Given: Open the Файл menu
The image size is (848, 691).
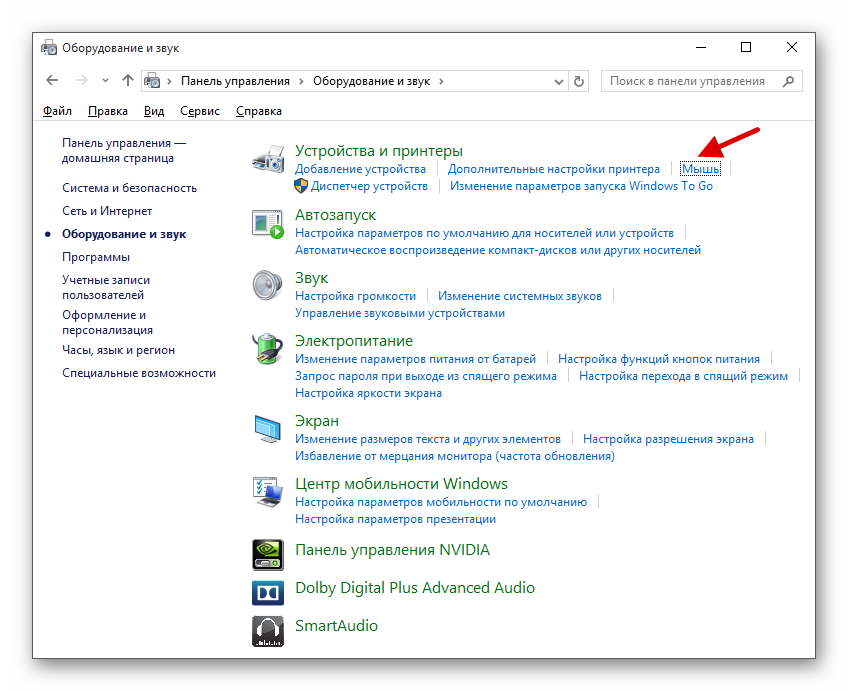Looking at the screenshot, I should click(57, 111).
